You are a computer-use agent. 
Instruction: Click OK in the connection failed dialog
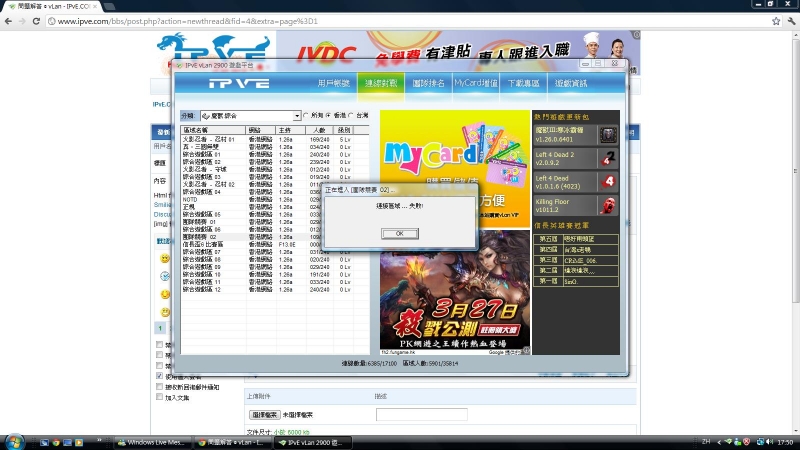pos(399,233)
